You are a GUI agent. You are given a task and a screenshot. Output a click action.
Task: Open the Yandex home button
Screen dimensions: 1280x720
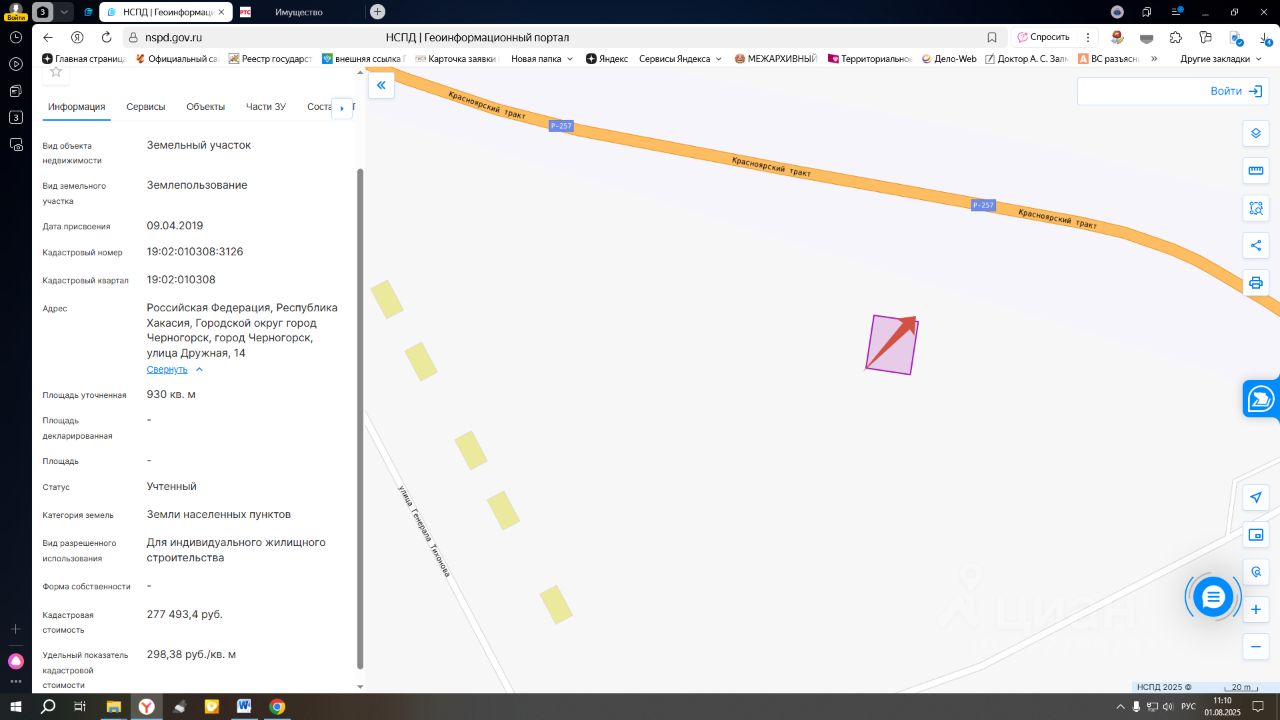pos(77,37)
